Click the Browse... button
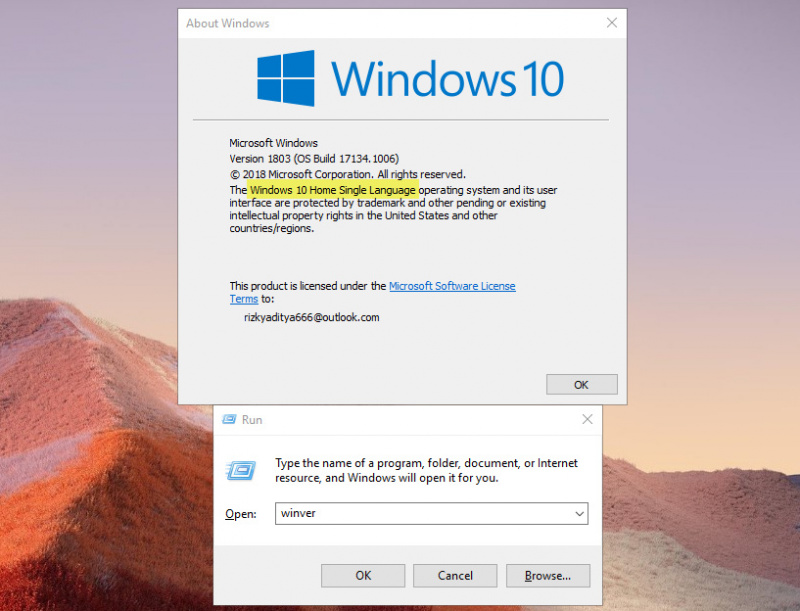The width and height of the screenshot is (800, 611). pyautogui.click(x=548, y=575)
